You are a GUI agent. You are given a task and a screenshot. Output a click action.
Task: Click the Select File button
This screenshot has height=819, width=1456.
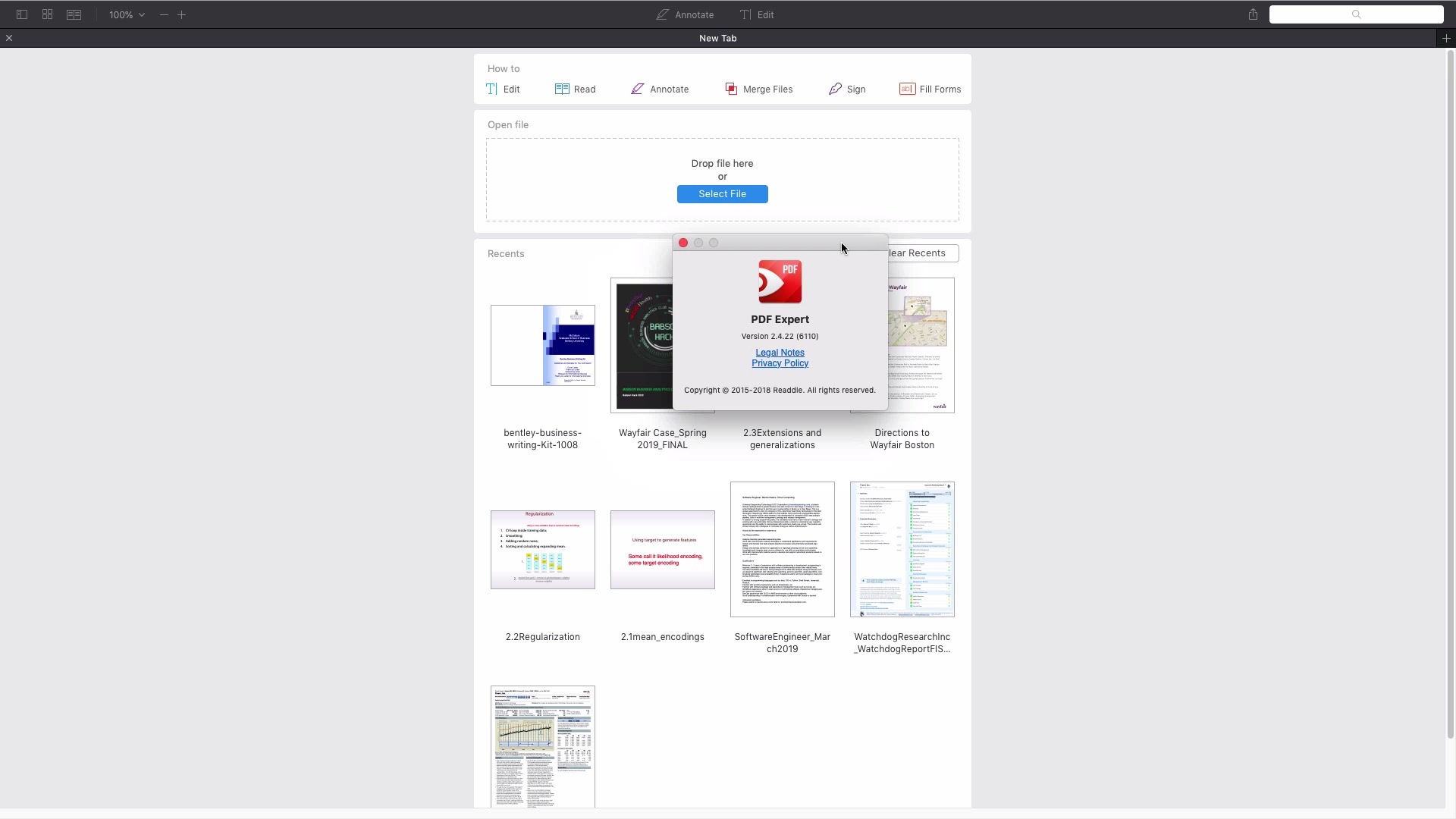(721, 193)
